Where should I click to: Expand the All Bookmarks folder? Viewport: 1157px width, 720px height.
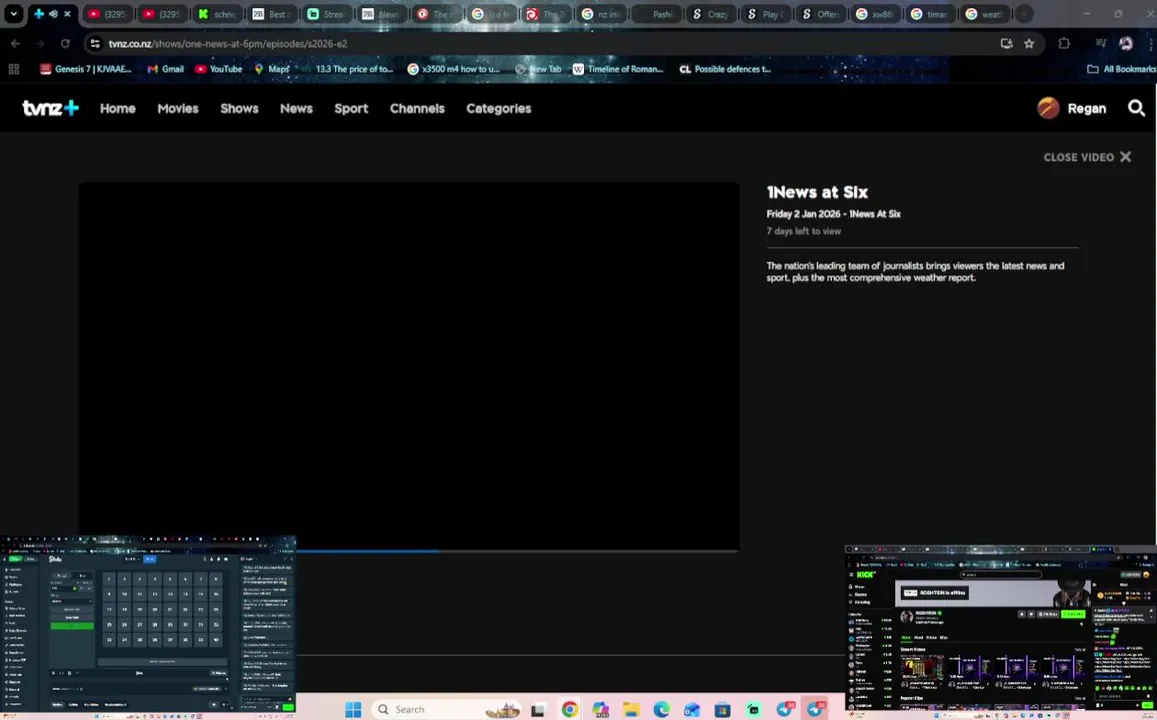[1121, 69]
